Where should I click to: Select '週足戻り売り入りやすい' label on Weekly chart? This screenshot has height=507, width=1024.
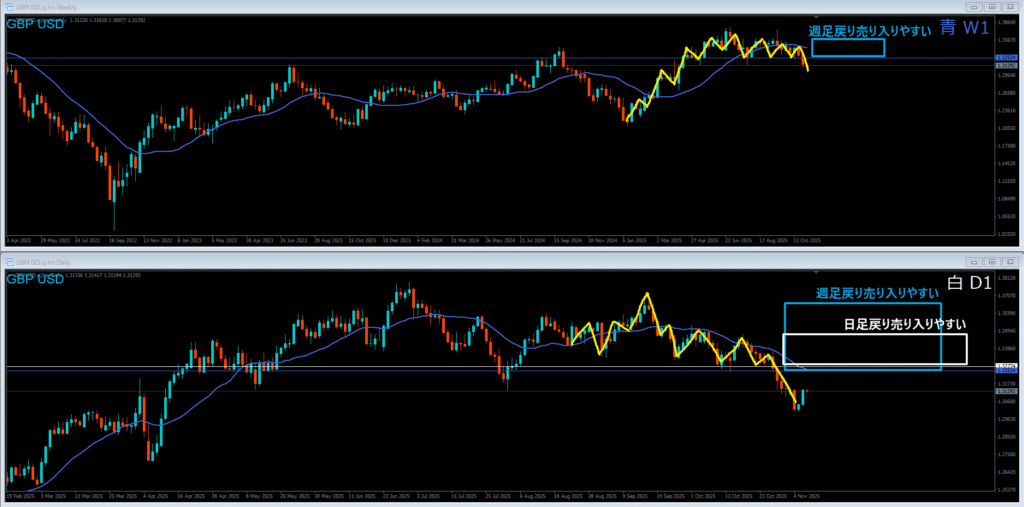pyautogui.click(x=869, y=31)
